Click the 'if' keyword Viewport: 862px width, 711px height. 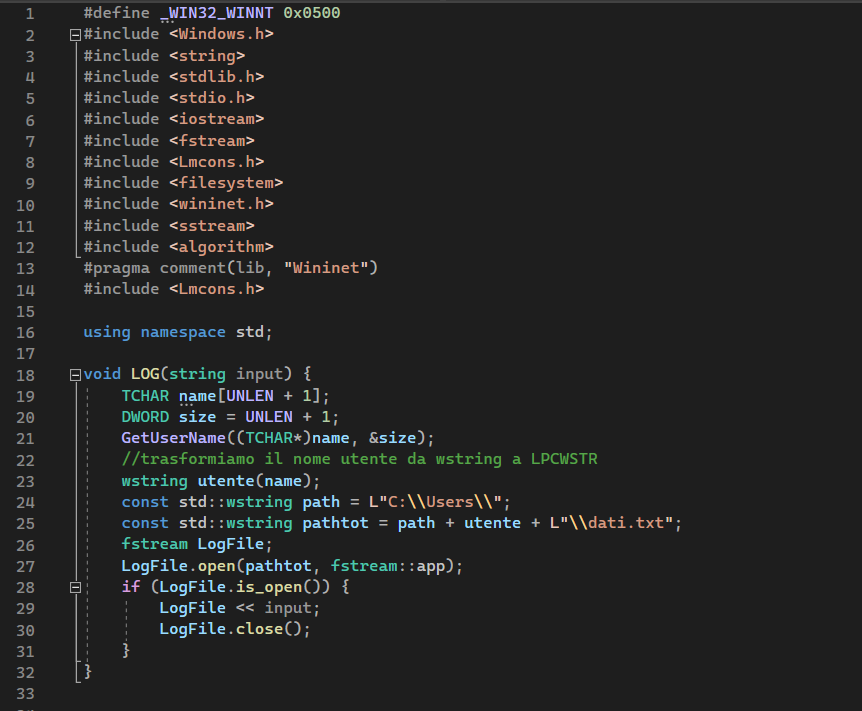click(x=131, y=587)
